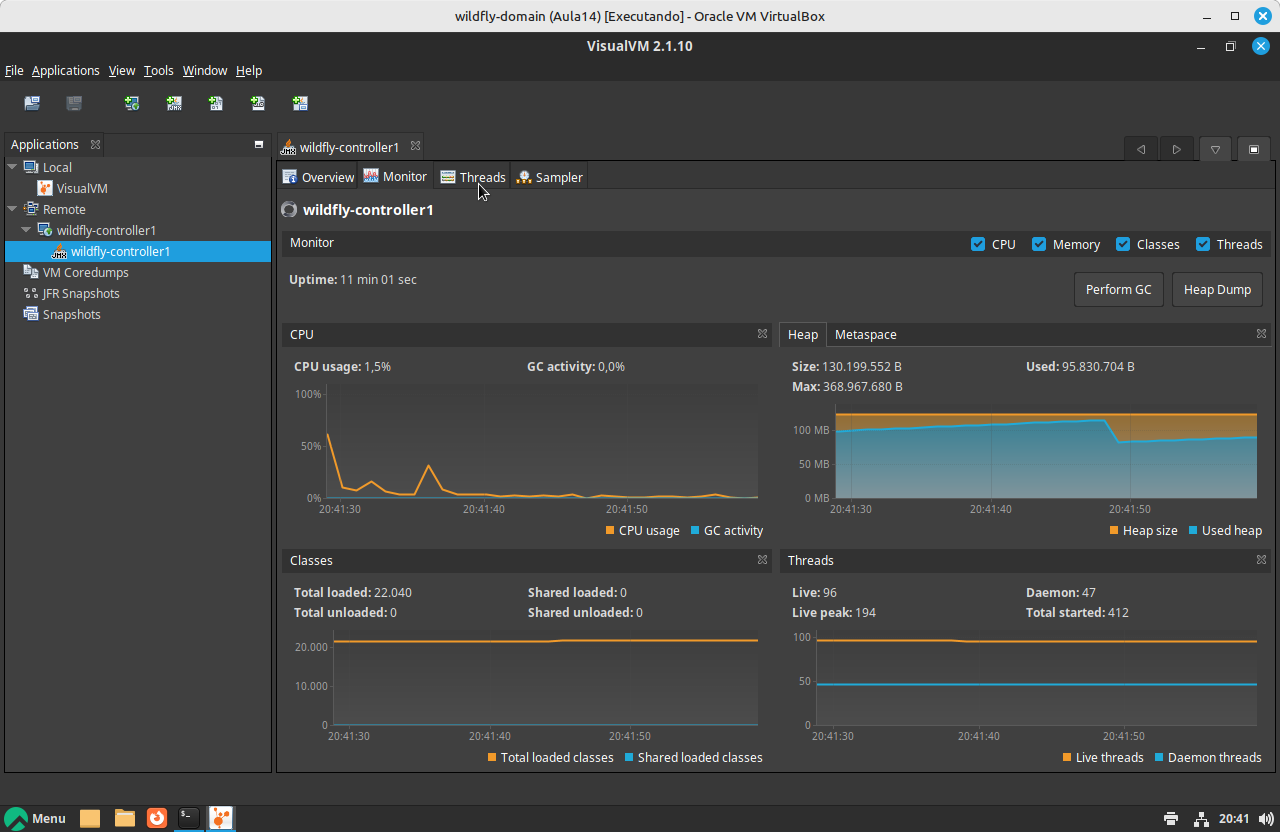Click the Add JMX Connection toolbar icon
Image resolution: width=1280 pixels, height=832 pixels.
(x=174, y=103)
